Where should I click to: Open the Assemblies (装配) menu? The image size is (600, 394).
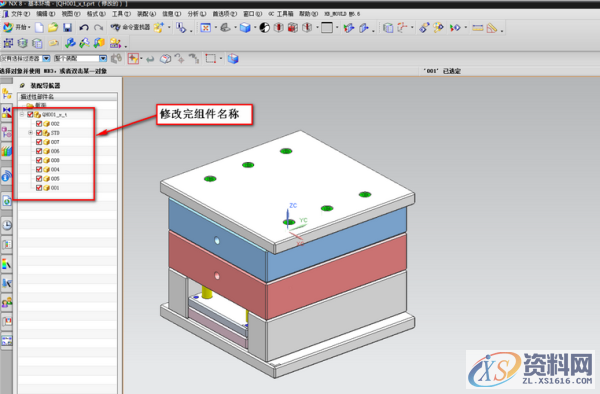tap(147, 14)
